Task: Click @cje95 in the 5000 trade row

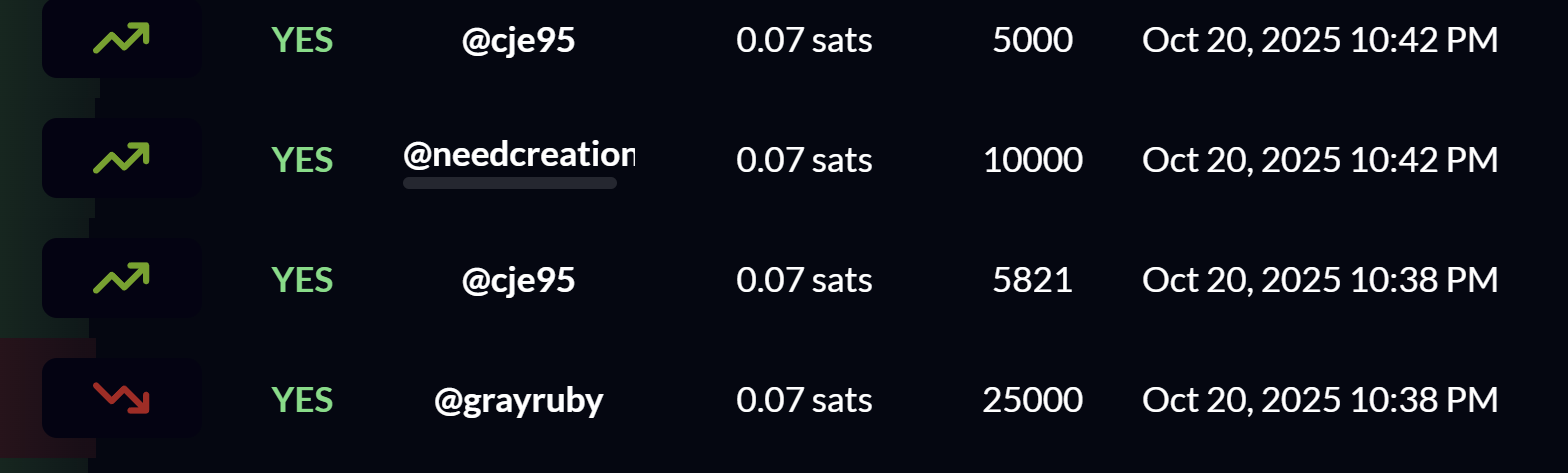Action: tap(518, 41)
